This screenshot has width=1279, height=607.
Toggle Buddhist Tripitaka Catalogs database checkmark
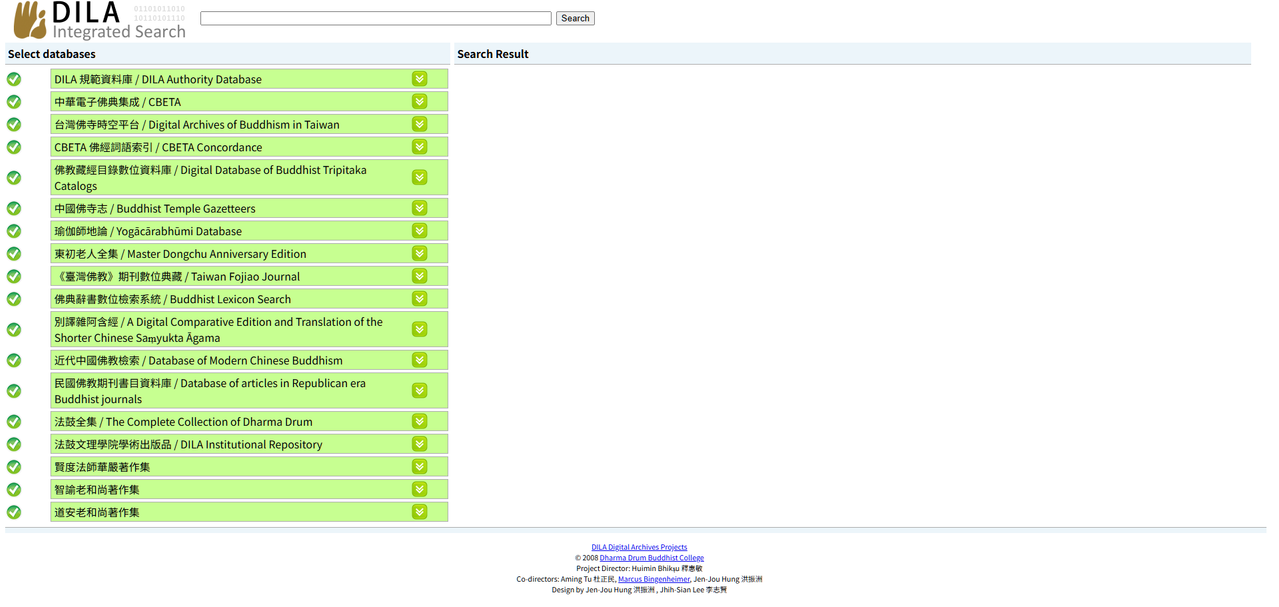click(14, 177)
